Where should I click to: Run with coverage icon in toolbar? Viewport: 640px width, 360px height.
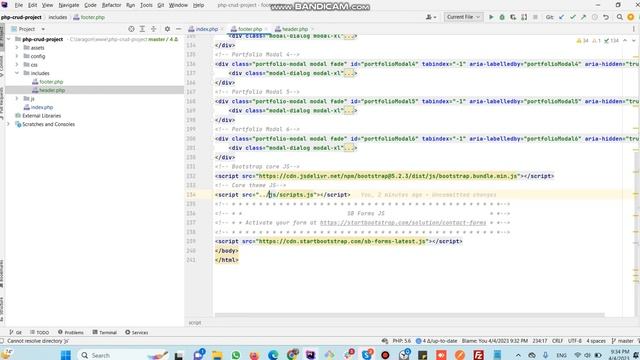click(x=513, y=17)
